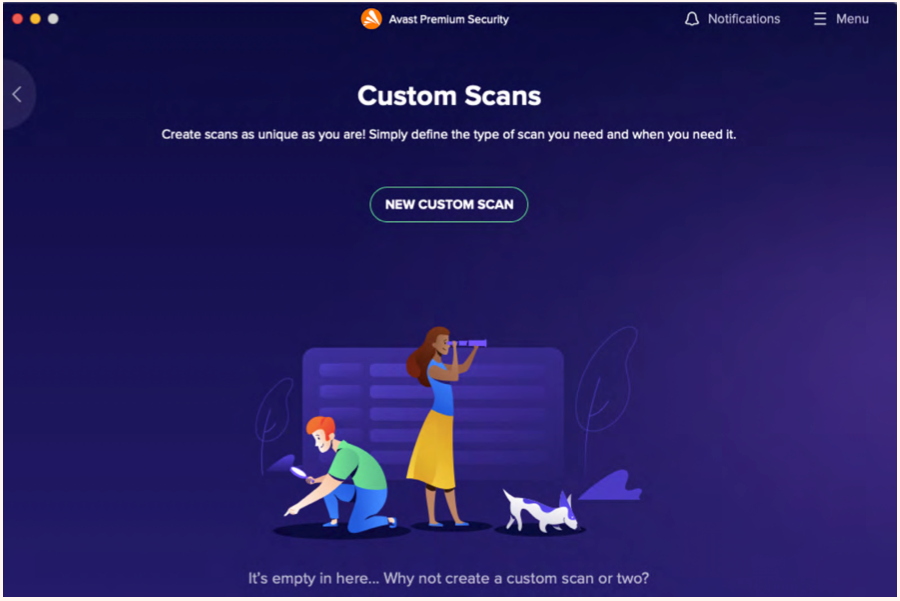The width and height of the screenshot is (900, 601).
Task: Open the Notifications label in header
Action: (743, 19)
